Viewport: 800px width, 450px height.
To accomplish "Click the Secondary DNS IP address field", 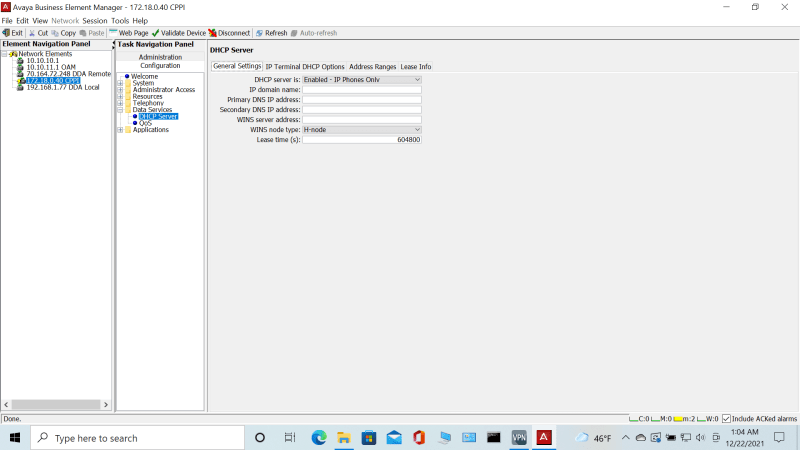I will click(x=362, y=110).
